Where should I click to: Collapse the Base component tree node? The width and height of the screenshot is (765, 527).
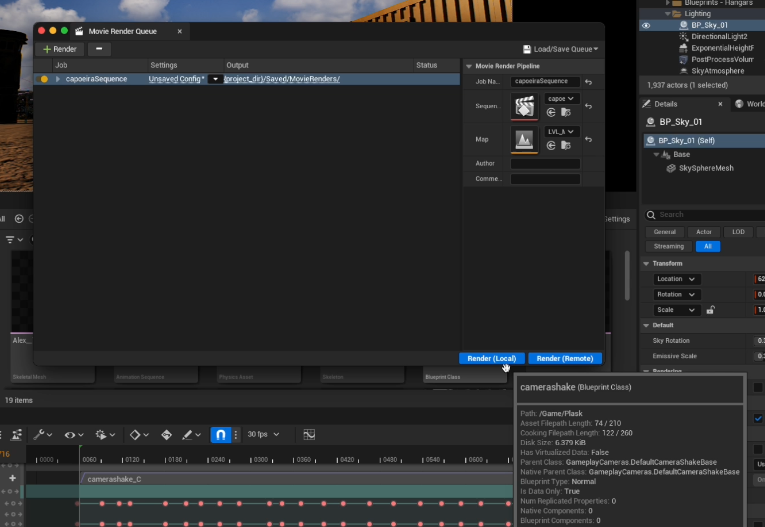(656, 155)
